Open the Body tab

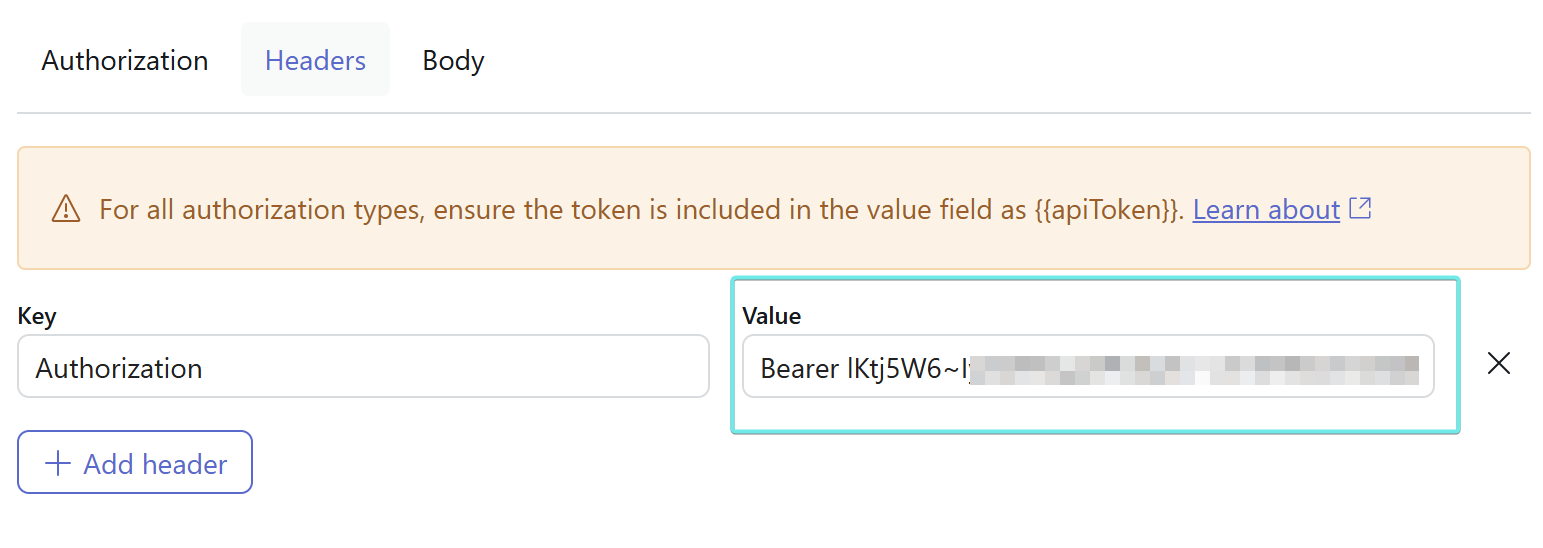[x=453, y=61]
